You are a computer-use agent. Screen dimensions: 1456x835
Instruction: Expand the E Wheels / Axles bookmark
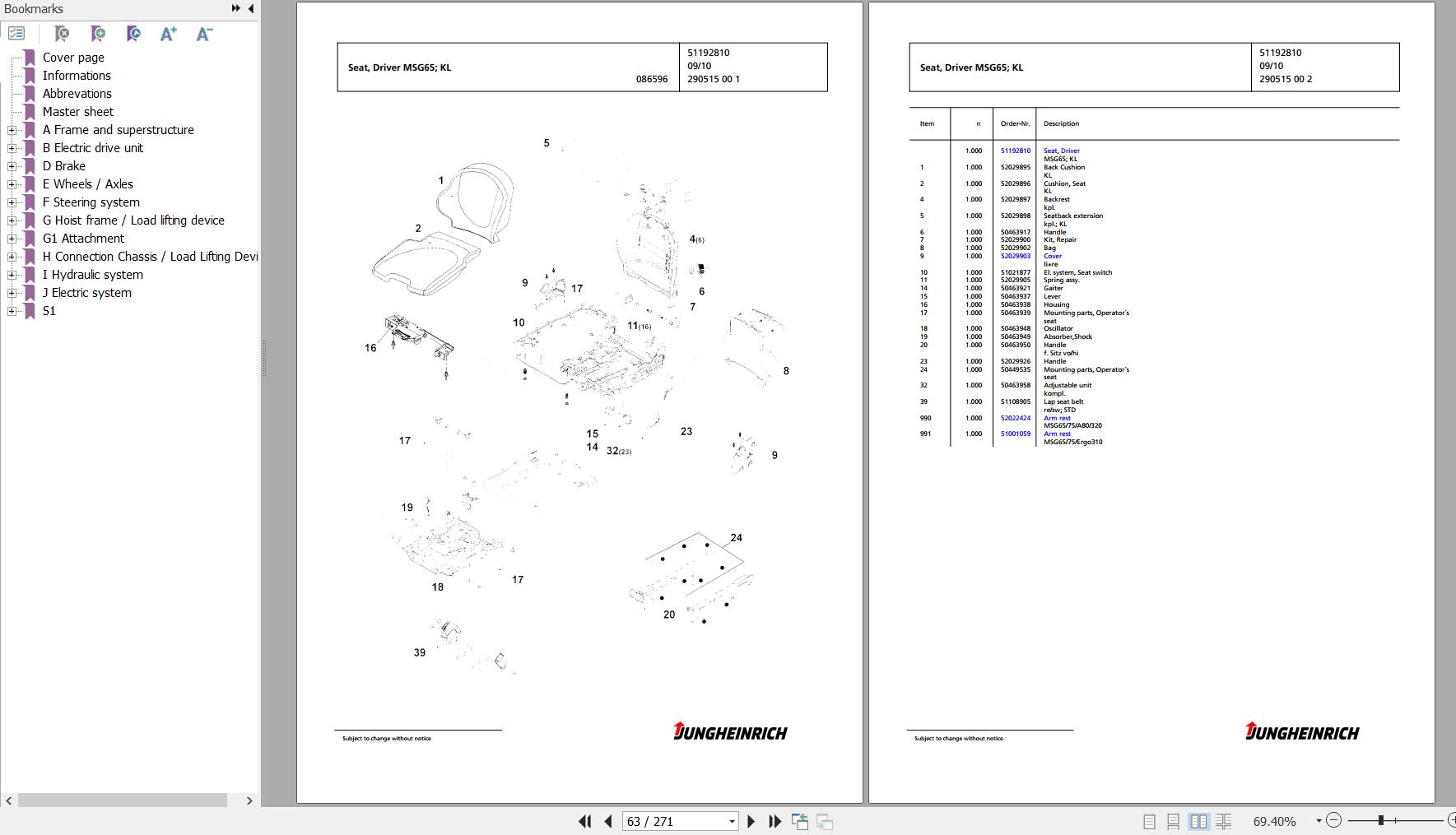pos(12,184)
